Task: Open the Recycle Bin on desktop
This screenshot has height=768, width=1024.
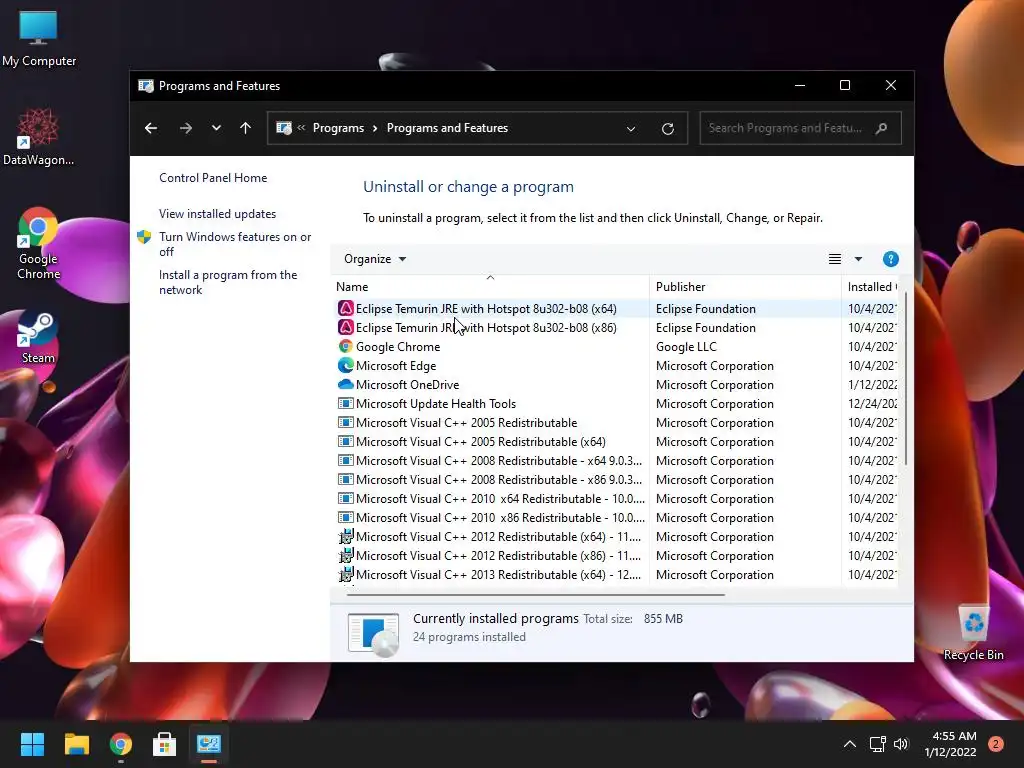Action: (973, 633)
